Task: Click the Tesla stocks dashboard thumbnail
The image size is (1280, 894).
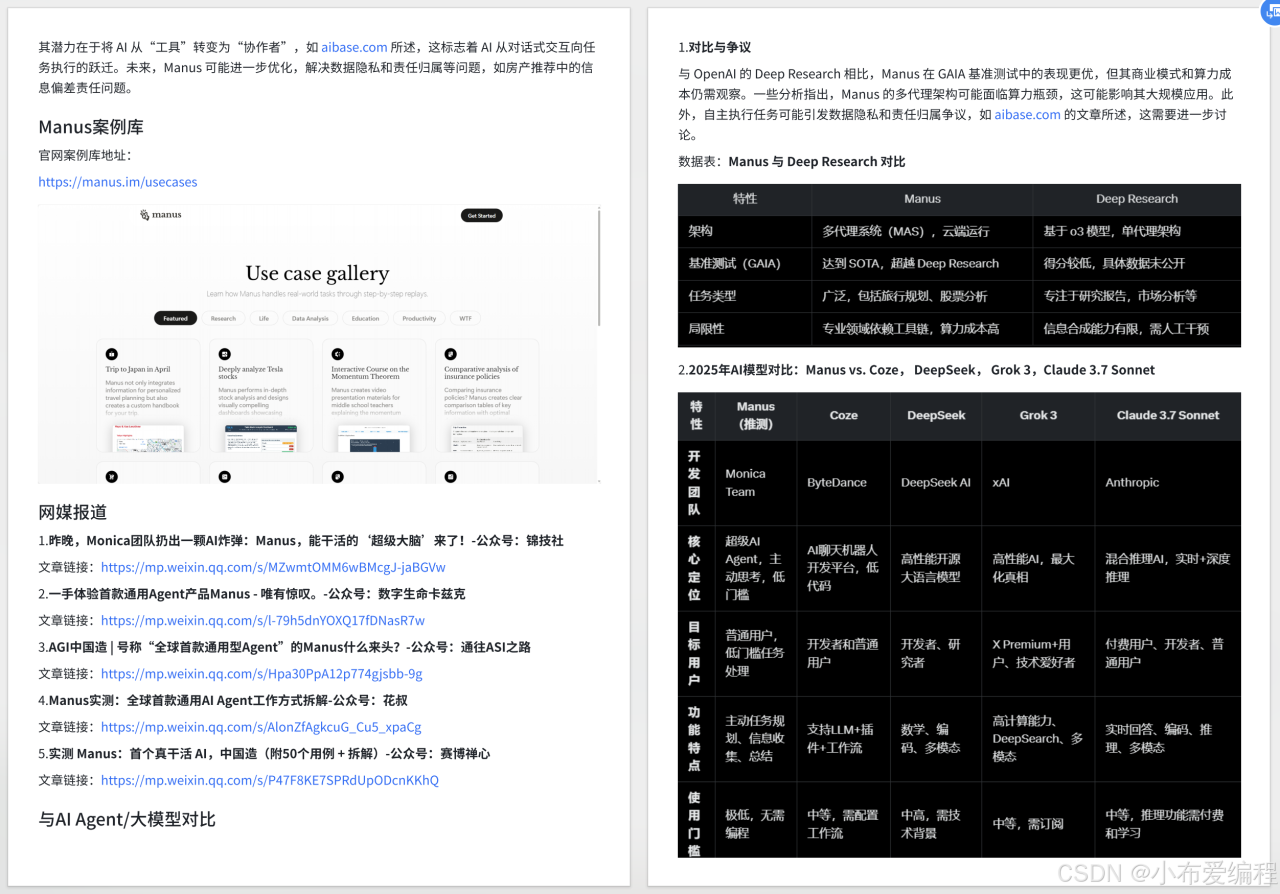Action: pyautogui.click(x=261, y=438)
